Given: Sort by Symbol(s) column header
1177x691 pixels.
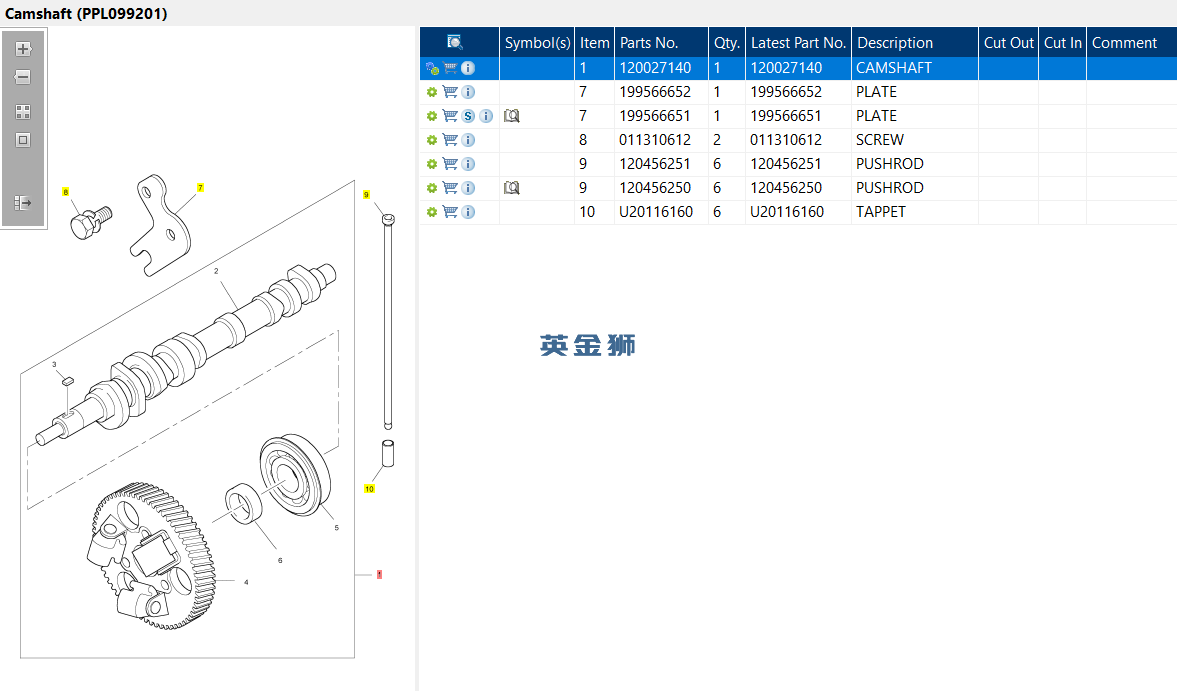Looking at the screenshot, I should point(537,43).
